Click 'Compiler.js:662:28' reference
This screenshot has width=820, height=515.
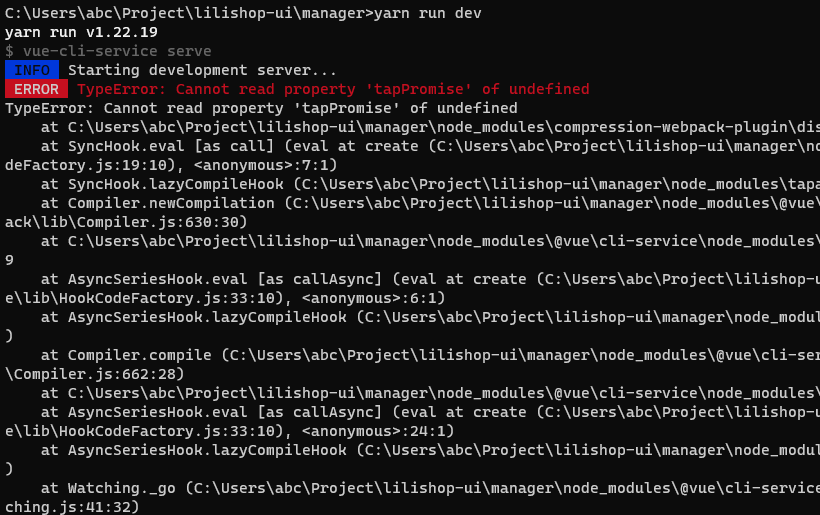[95, 374]
